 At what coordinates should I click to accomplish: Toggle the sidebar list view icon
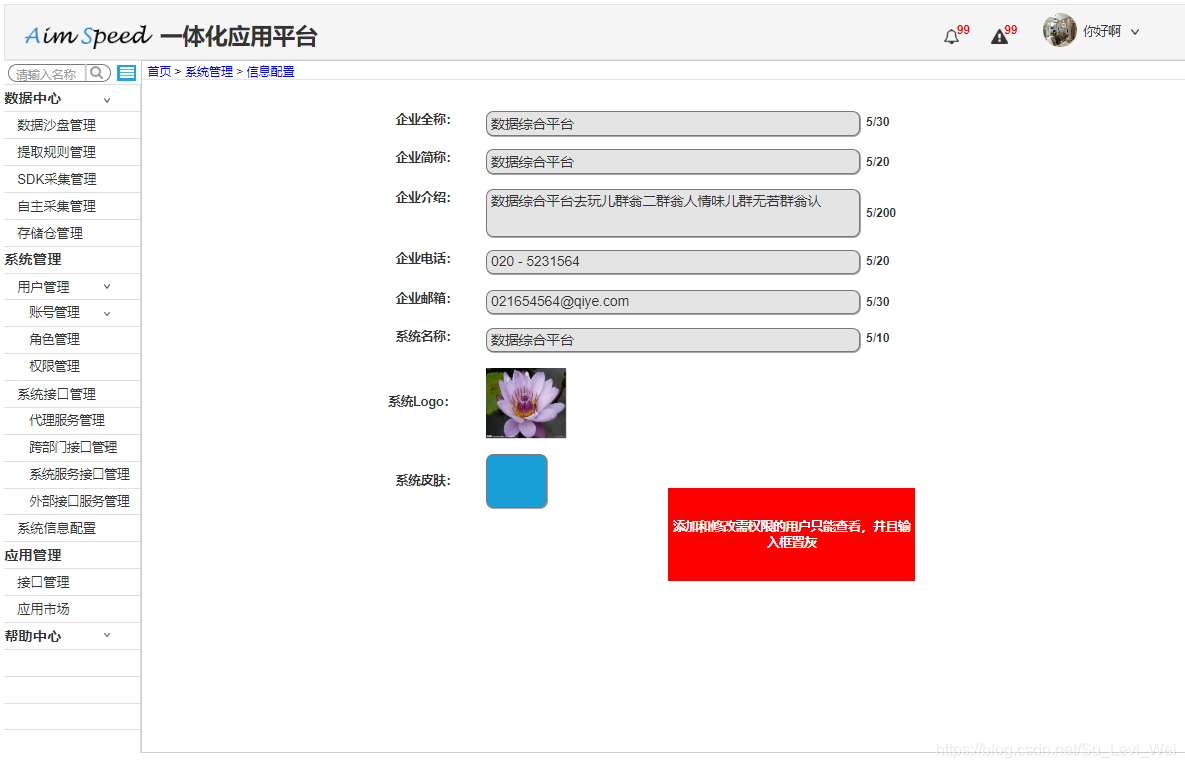coord(127,73)
